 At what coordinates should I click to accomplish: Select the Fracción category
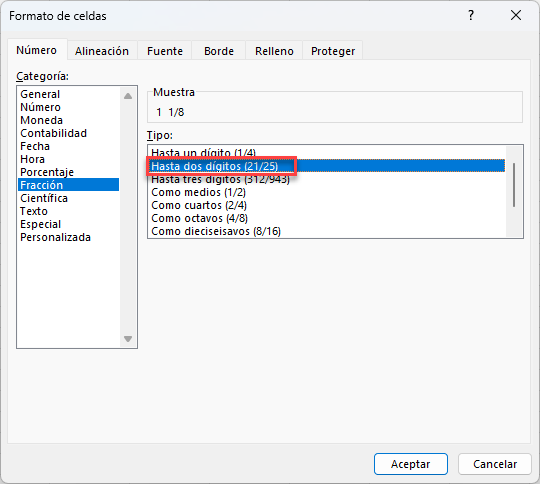pyautogui.click(x=69, y=185)
